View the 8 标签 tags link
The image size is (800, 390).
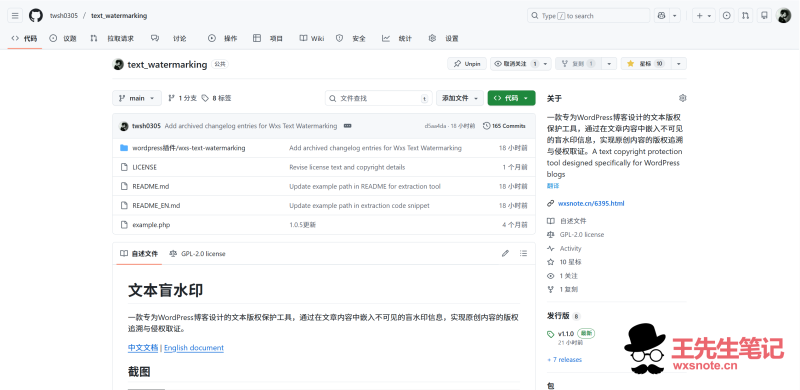[x=216, y=98]
